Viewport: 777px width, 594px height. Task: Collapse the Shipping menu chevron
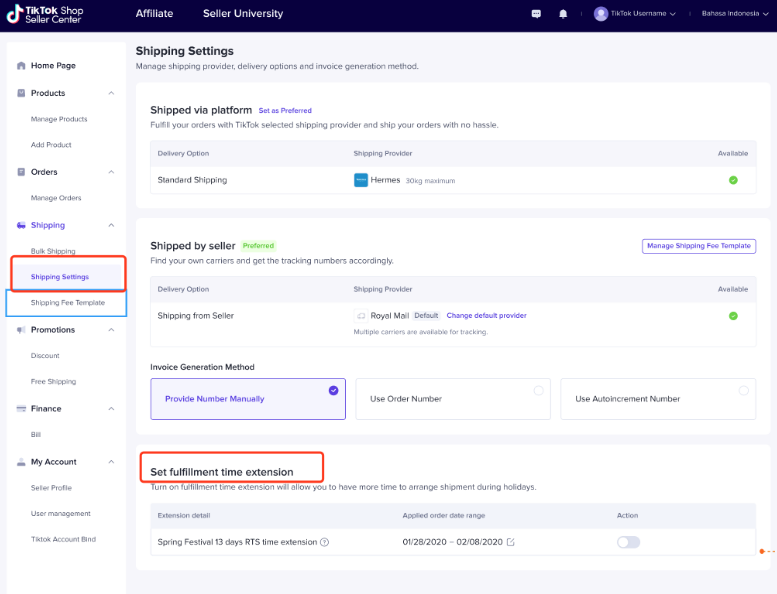(x=111, y=225)
